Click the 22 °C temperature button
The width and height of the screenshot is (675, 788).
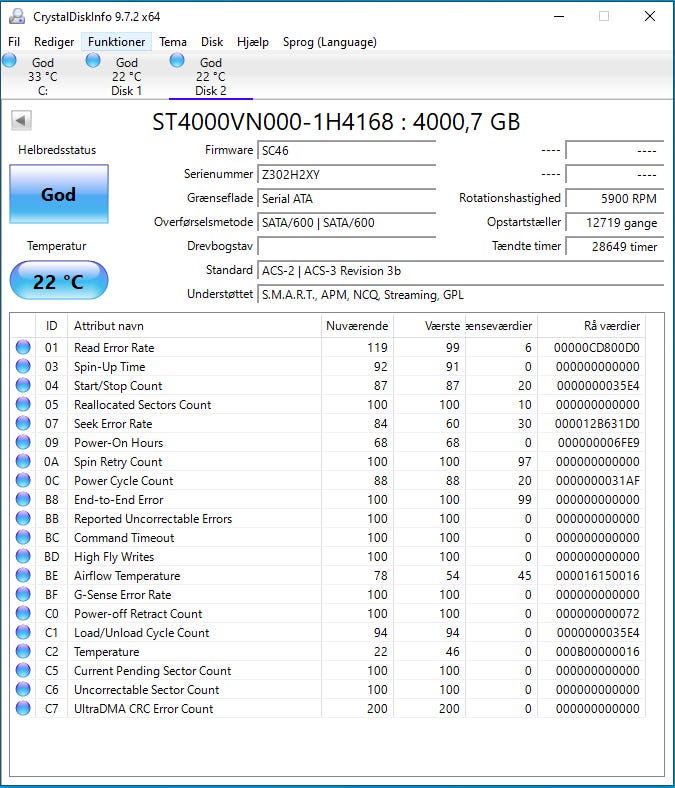click(x=58, y=282)
